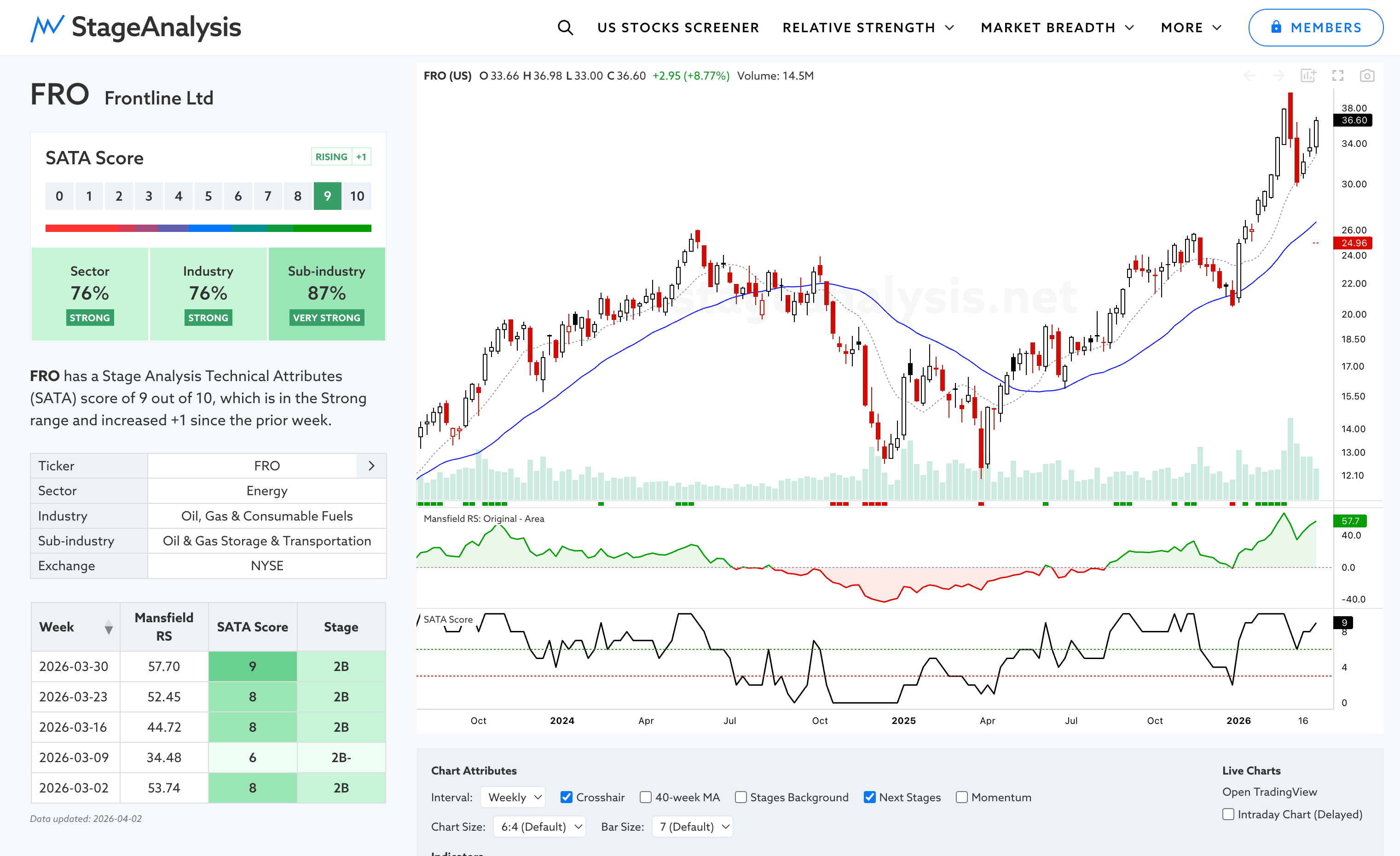
Task: Click the chart forward arrow icon
Action: tap(1279, 75)
